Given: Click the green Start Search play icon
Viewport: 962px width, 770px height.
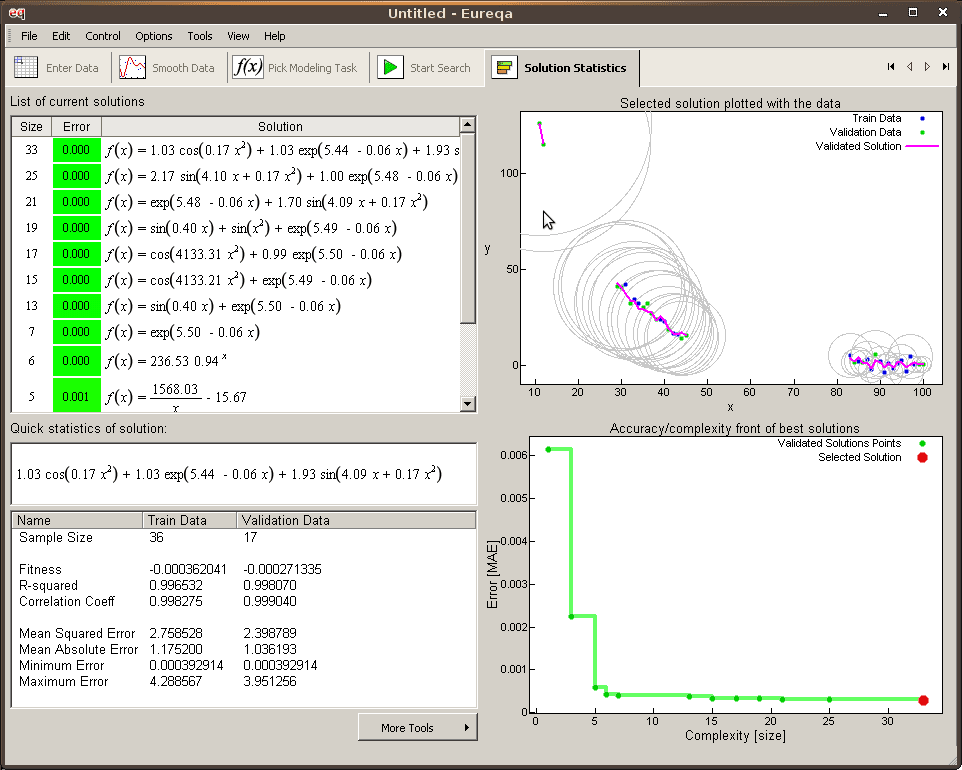Looking at the screenshot, I should (390, 67).
